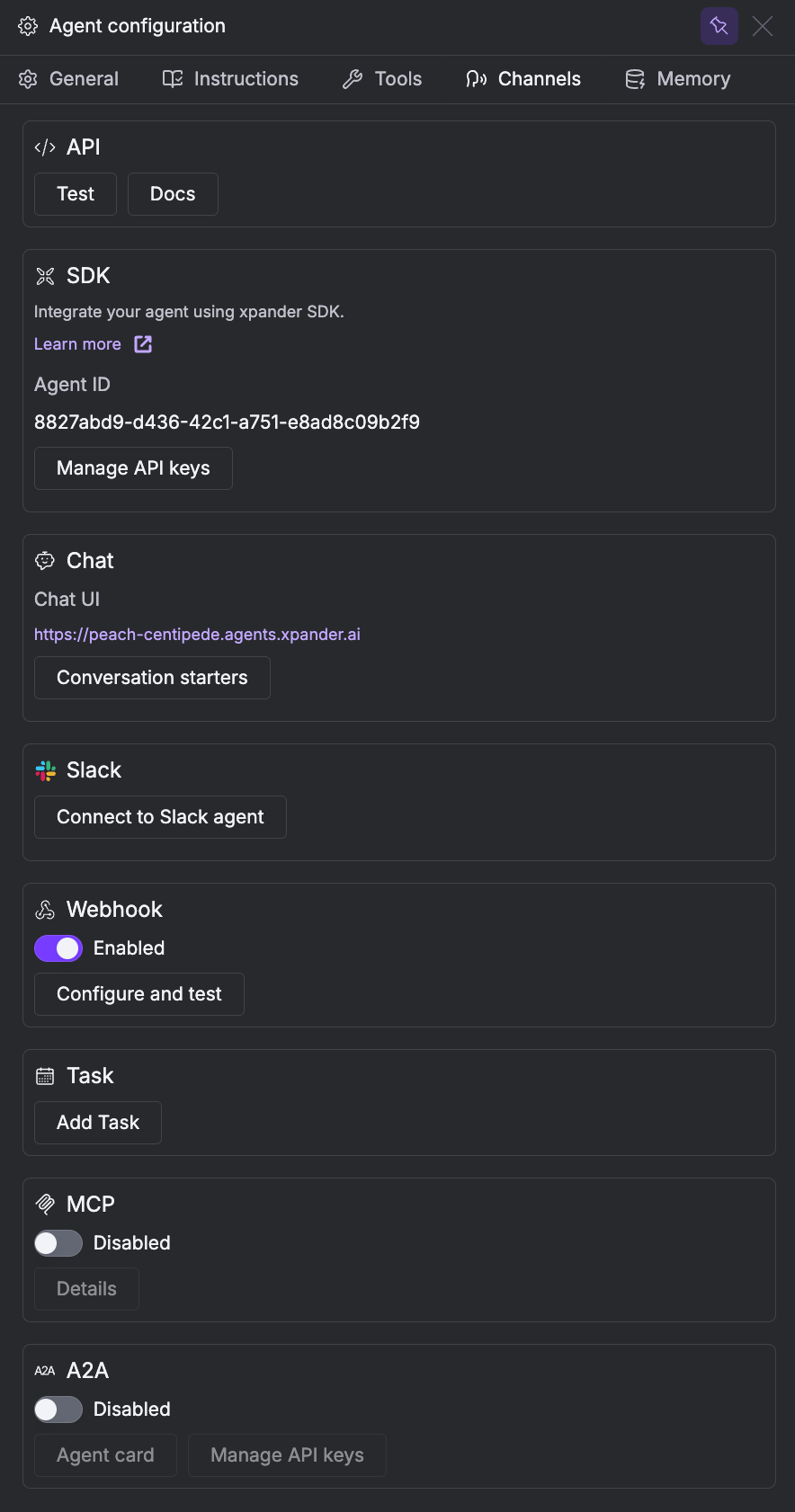Click the pin icon in the header
The width and height of the screenshot is (795, 1512).
[719, 25]
